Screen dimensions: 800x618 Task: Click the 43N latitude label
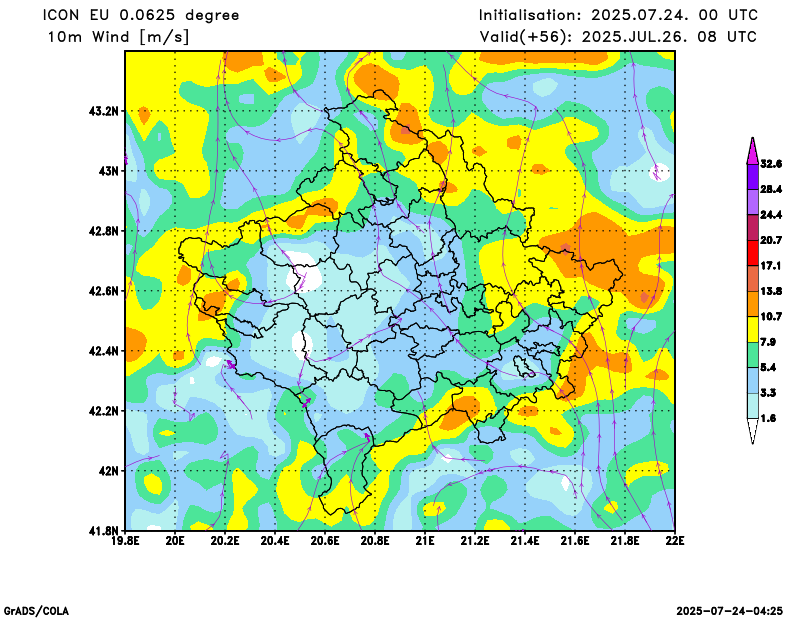tap(109, 171)
